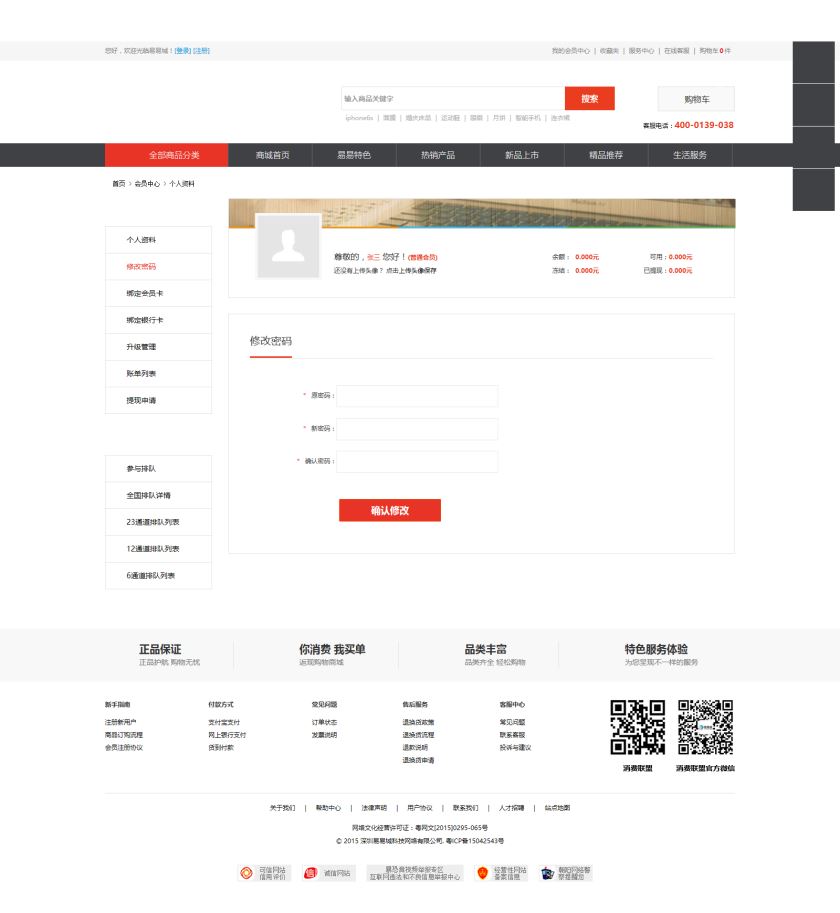
Task: Click the 诚信网站 certification badge
Action: click(329, 873)
